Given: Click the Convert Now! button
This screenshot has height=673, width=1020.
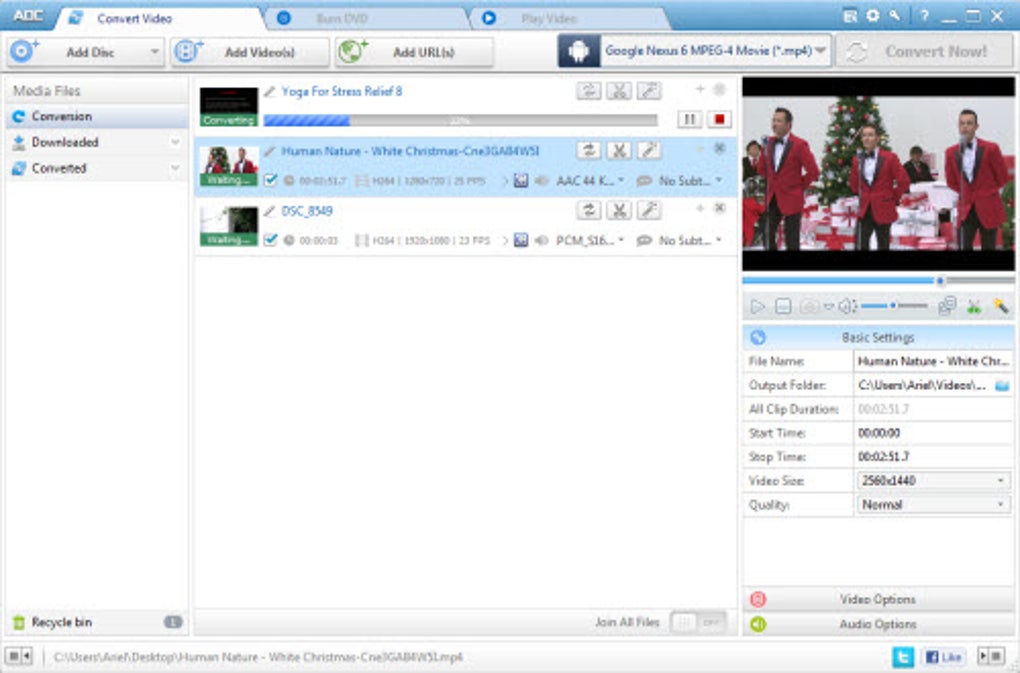Looking at the screenshot, I should (x=924, y=51).
